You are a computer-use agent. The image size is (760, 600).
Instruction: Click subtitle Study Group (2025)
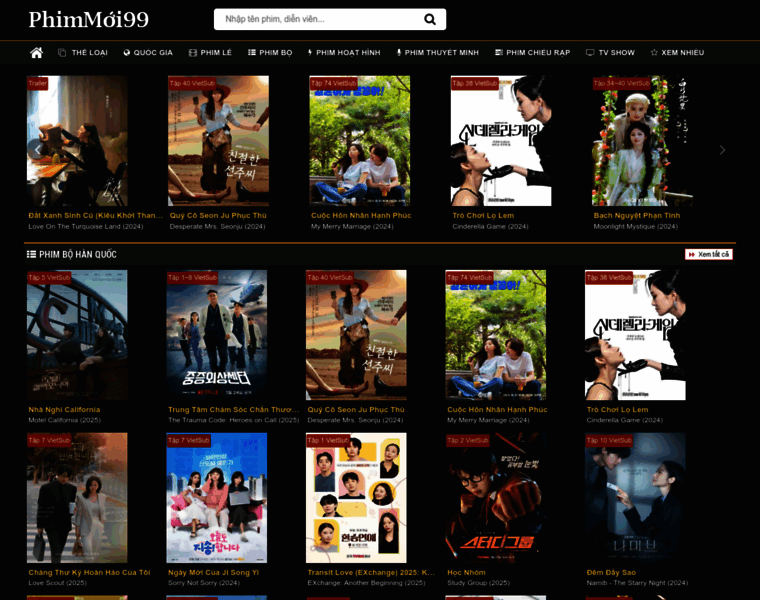point(478,583)
